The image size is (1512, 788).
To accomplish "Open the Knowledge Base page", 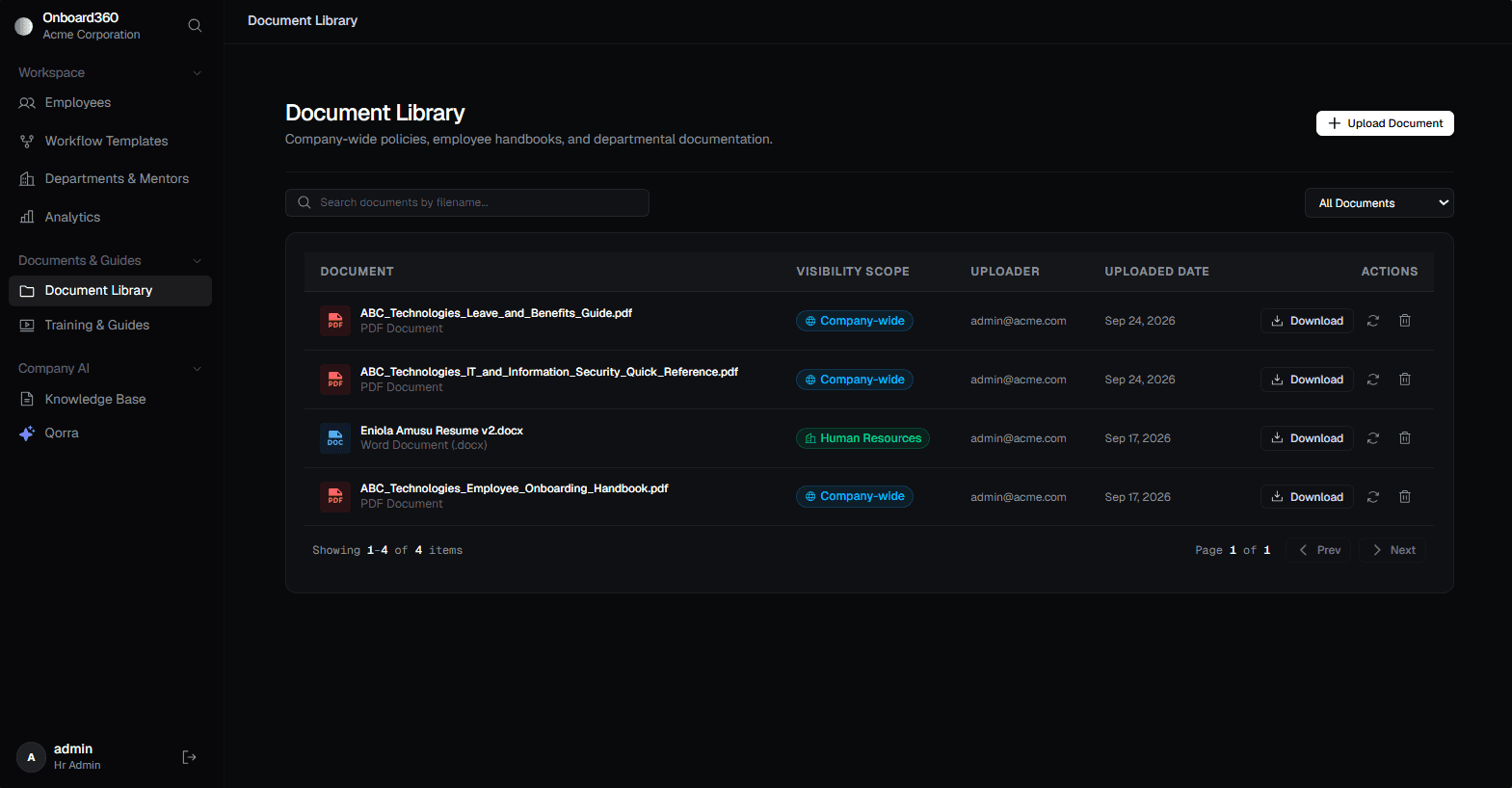I will tap(110, 400).
